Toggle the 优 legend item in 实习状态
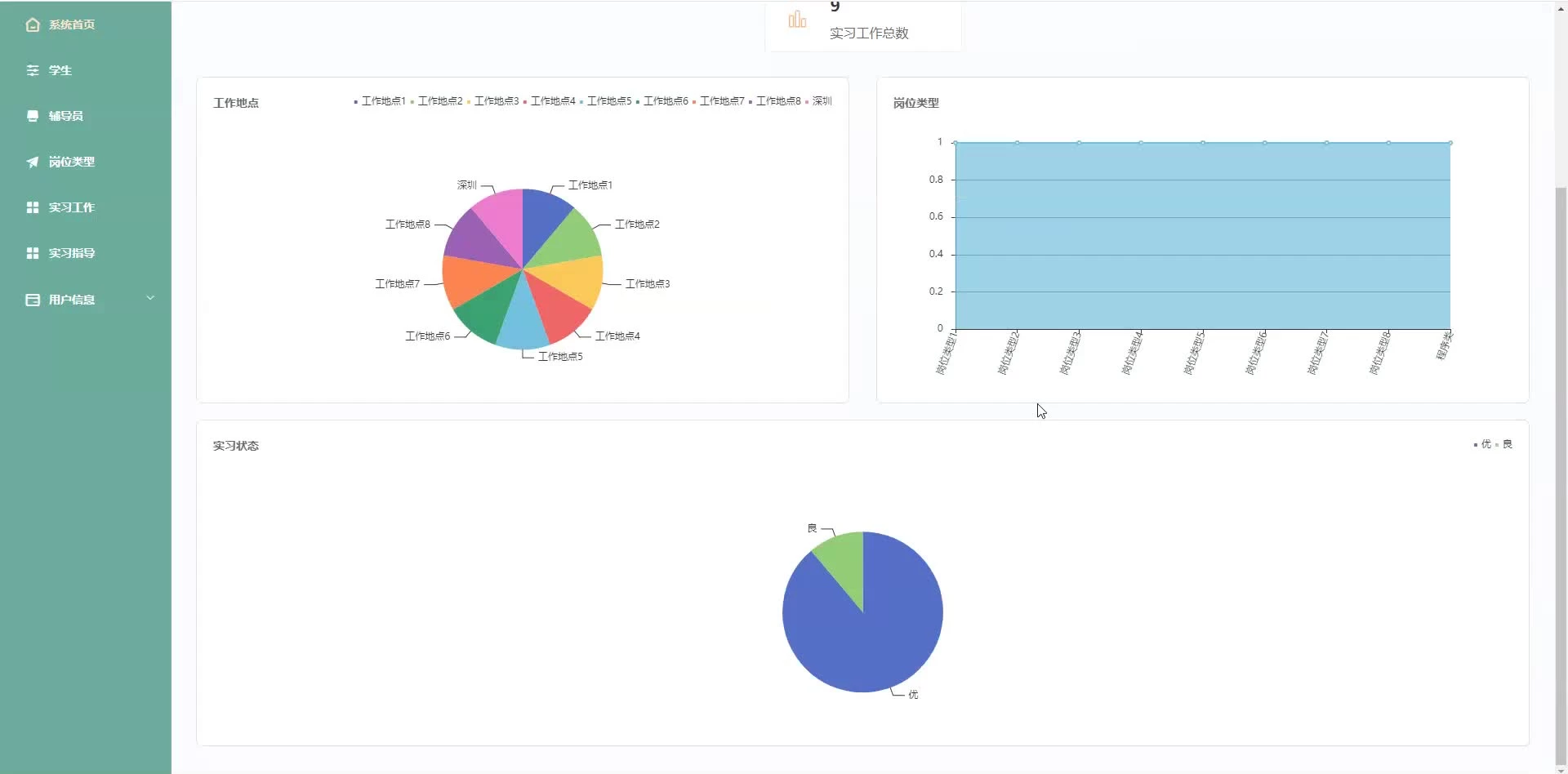The height and width of the screenshot is (774, 1568). (1482, 444)
